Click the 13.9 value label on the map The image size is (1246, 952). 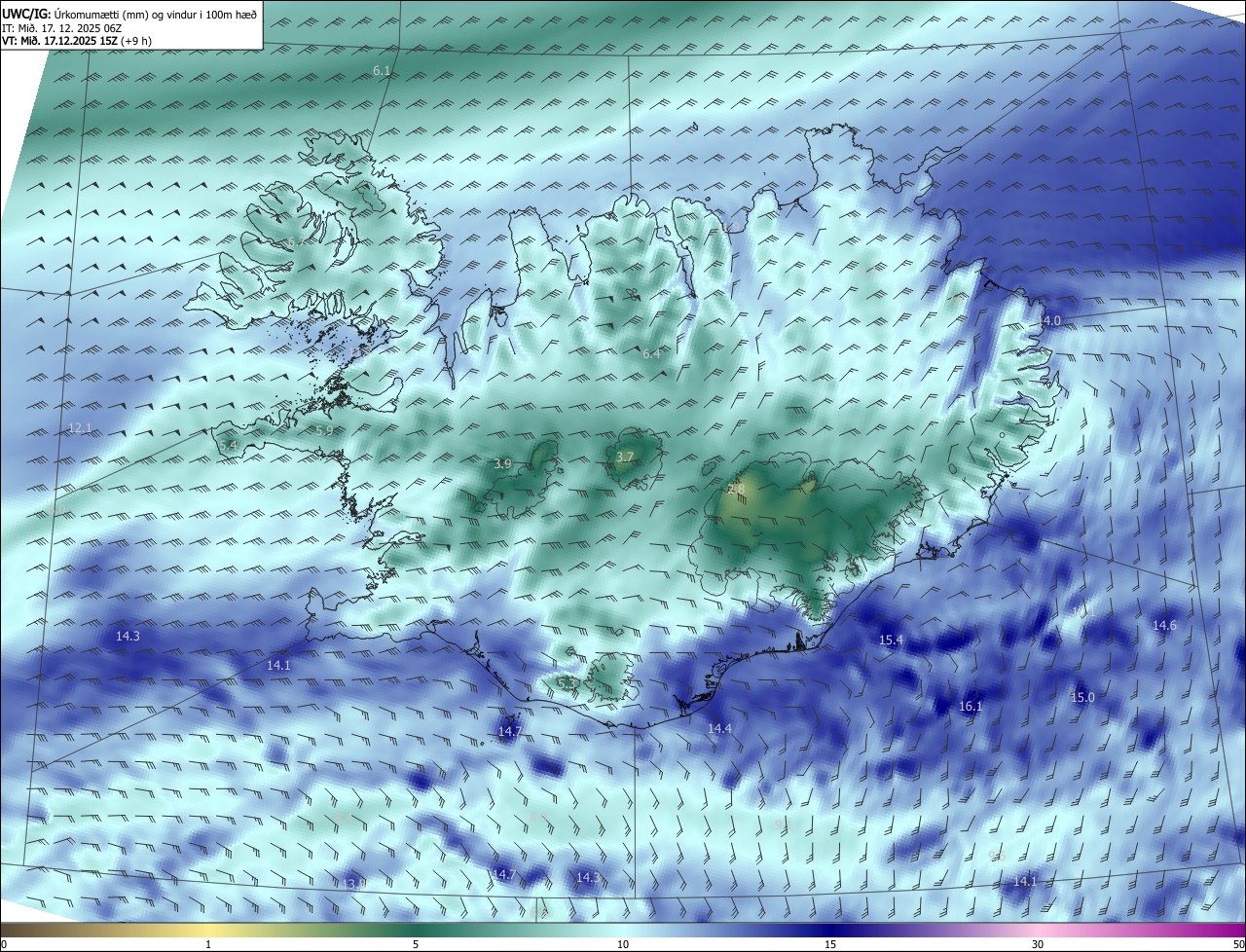coord(354,883)
